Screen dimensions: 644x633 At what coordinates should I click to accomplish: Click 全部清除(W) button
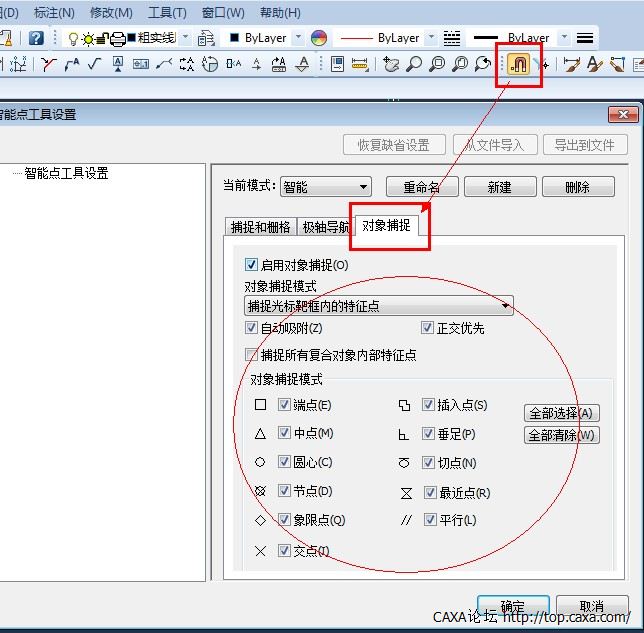click(x=561, y=435)
